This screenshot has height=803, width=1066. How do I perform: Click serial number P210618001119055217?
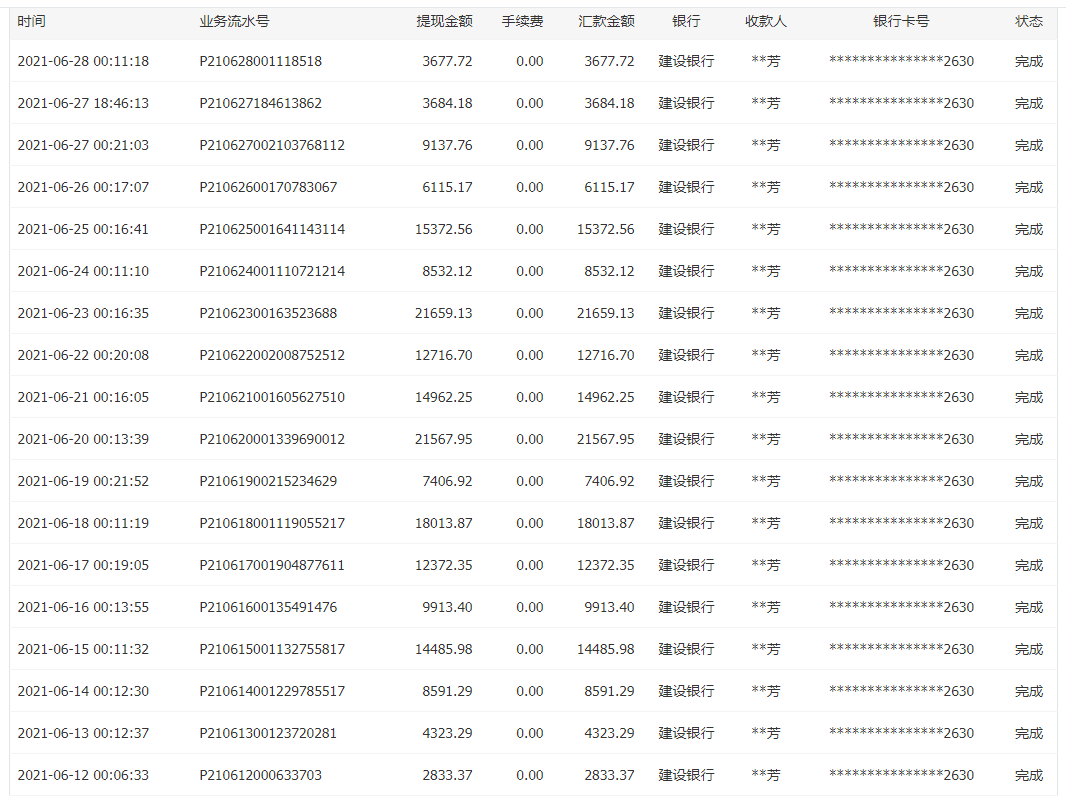coord(272,524)
